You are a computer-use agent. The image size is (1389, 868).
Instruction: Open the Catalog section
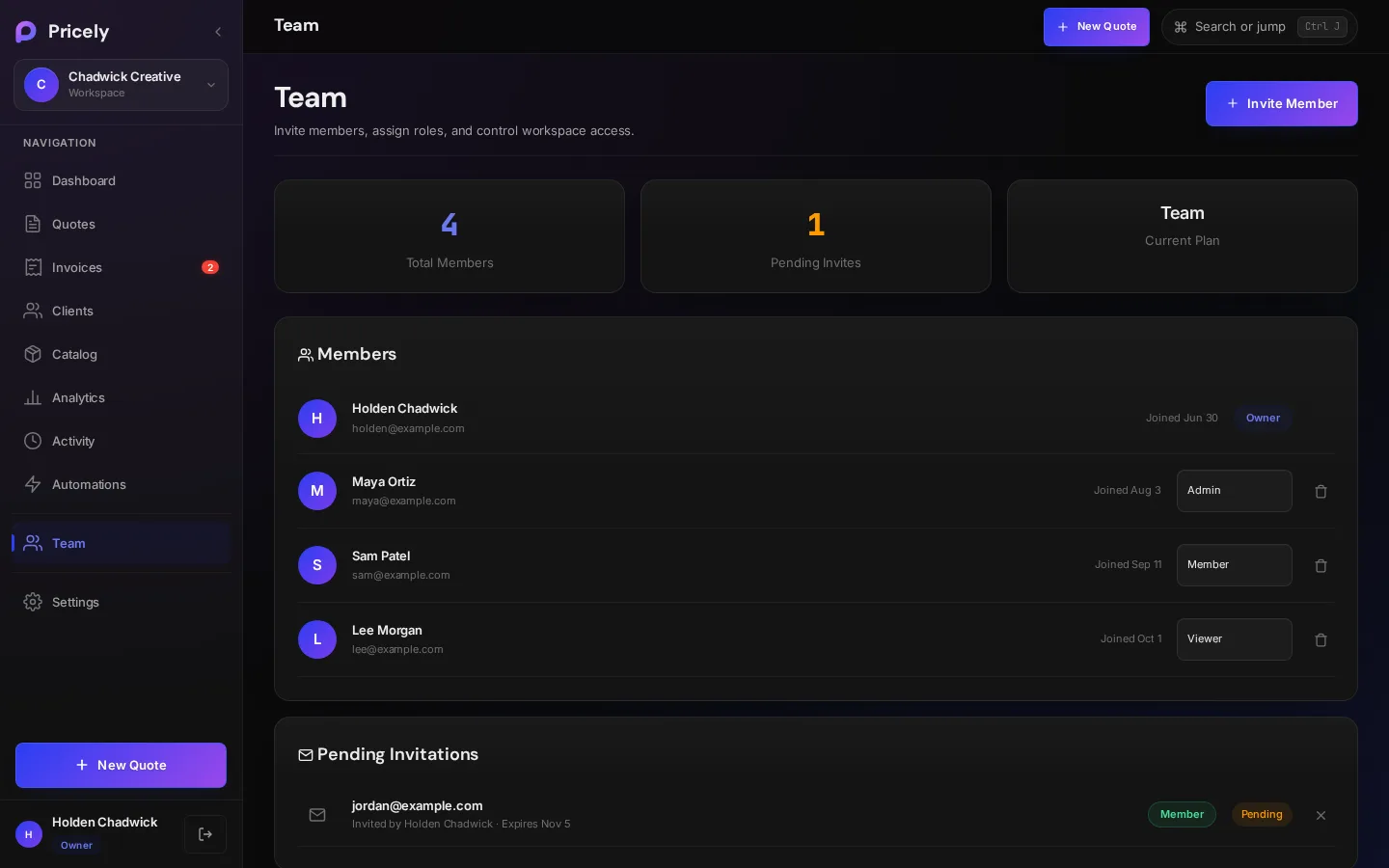121,354
